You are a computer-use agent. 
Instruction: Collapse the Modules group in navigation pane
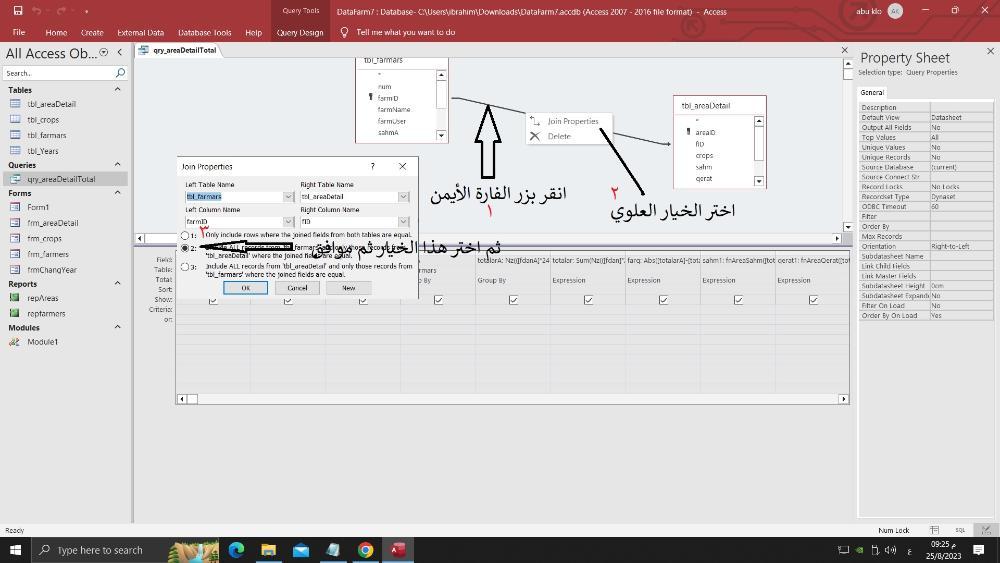pos(117,327)
